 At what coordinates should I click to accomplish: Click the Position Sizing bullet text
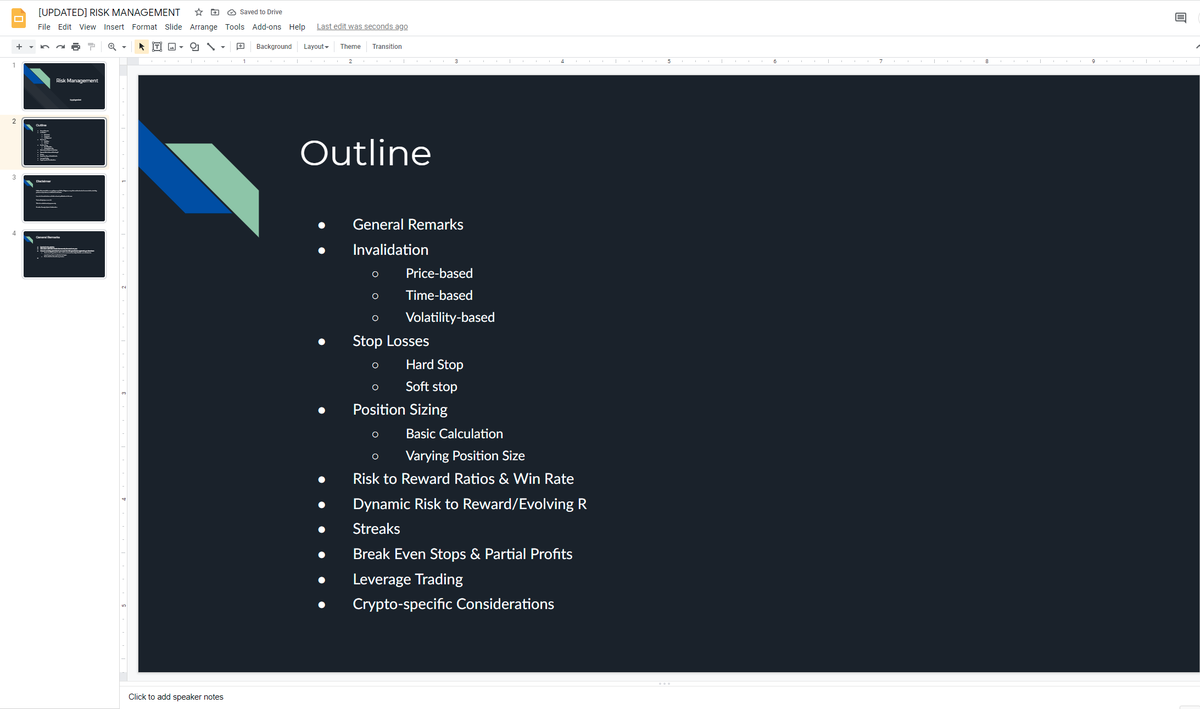[400, 410]
